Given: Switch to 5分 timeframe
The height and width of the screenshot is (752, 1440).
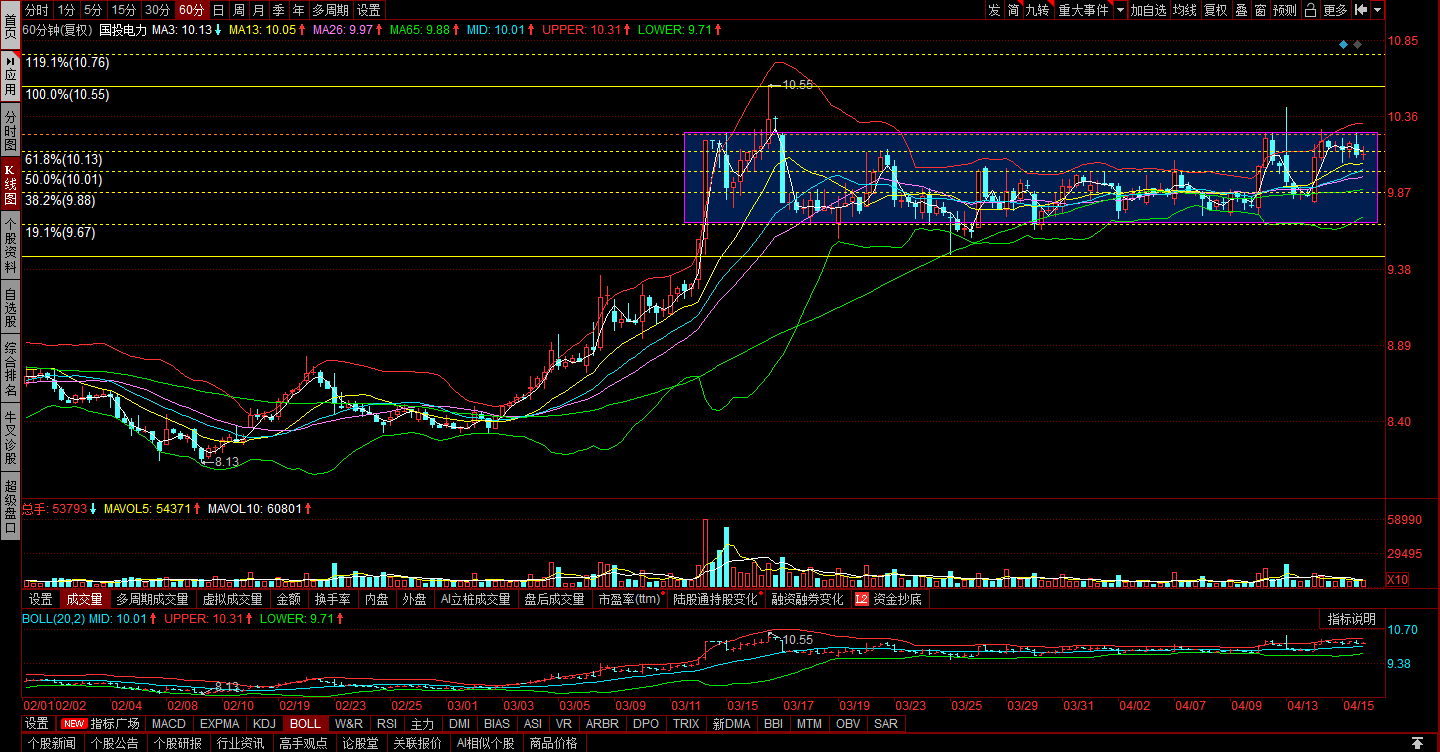Looking at the screenshot, I should point(93,10).
